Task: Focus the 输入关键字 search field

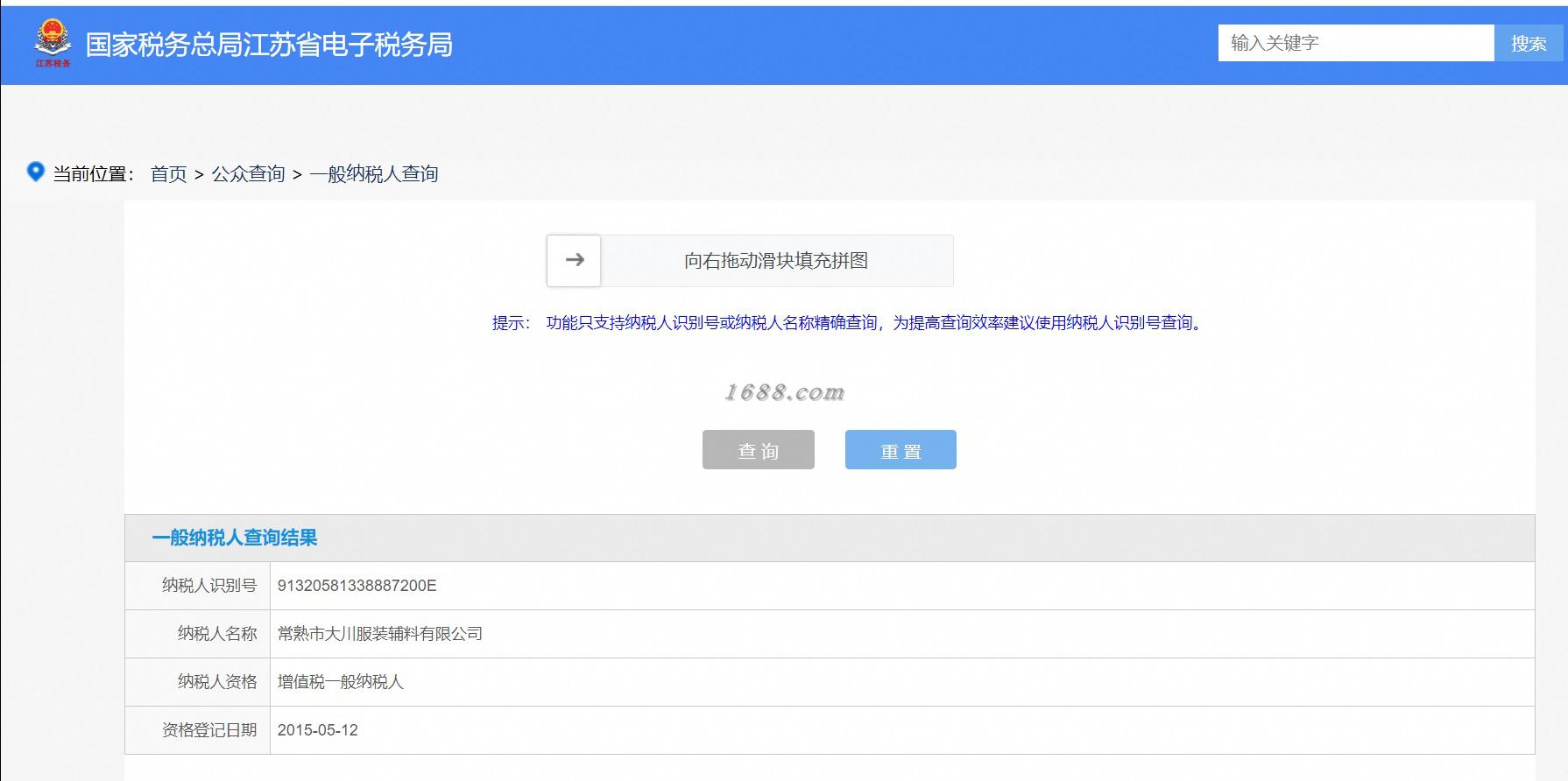Action: click(1355, 43)
